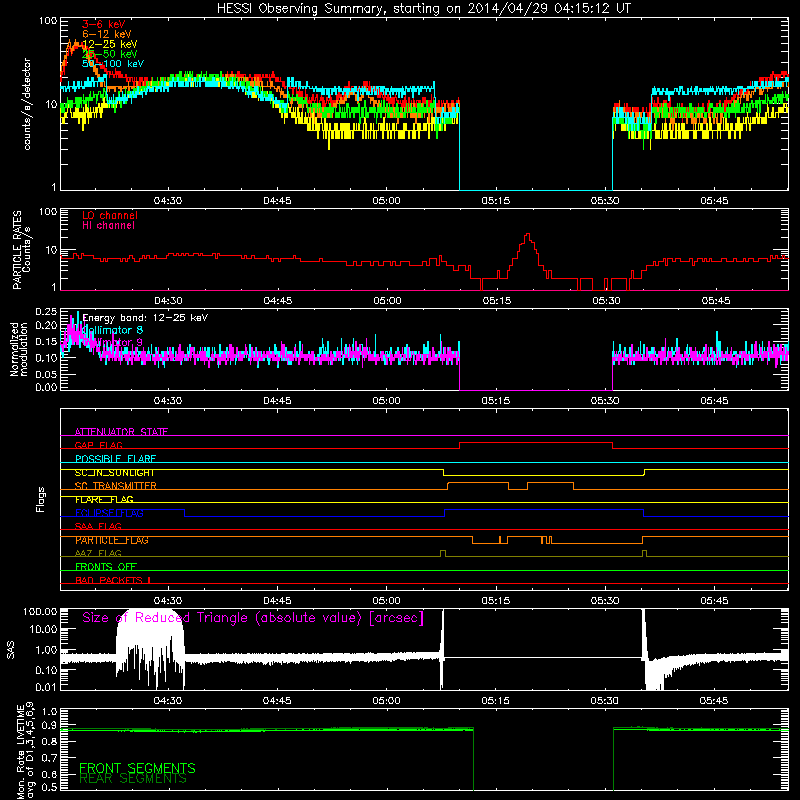The image size is (800, 800).
Task: Select the 25-50 keV legend label
Action: tap(110, 54)
